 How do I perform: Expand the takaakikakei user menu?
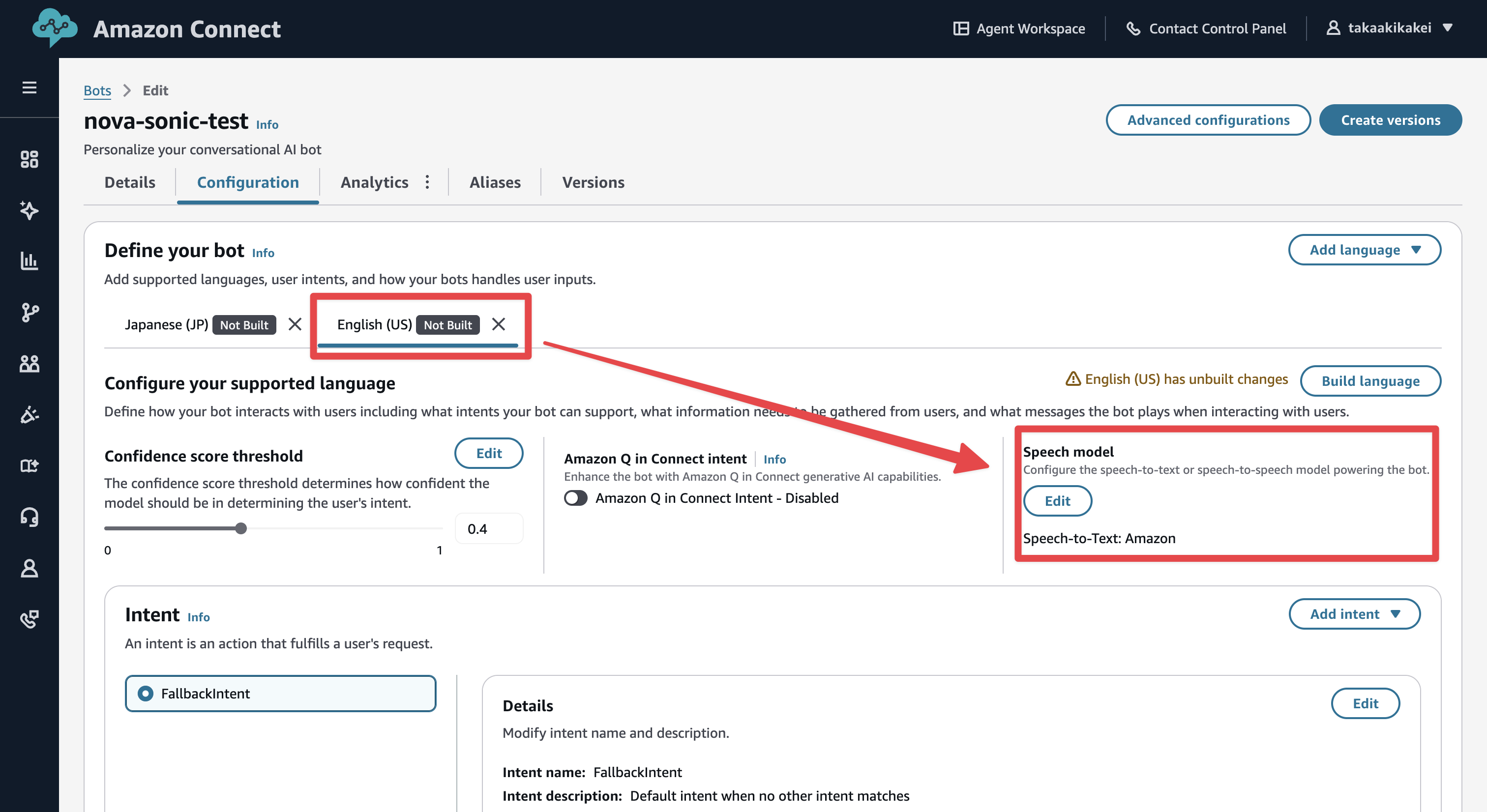coord(1389,28)
